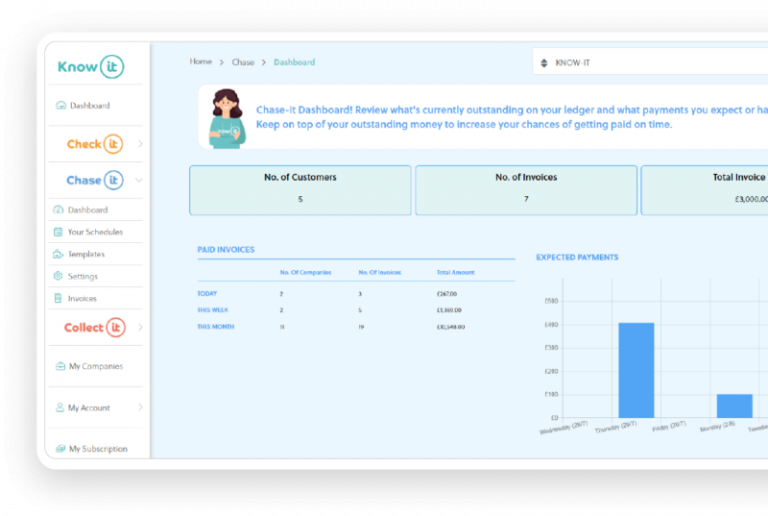Click the Thursday expected payments bar
The image size is (768, 516).
636,370
